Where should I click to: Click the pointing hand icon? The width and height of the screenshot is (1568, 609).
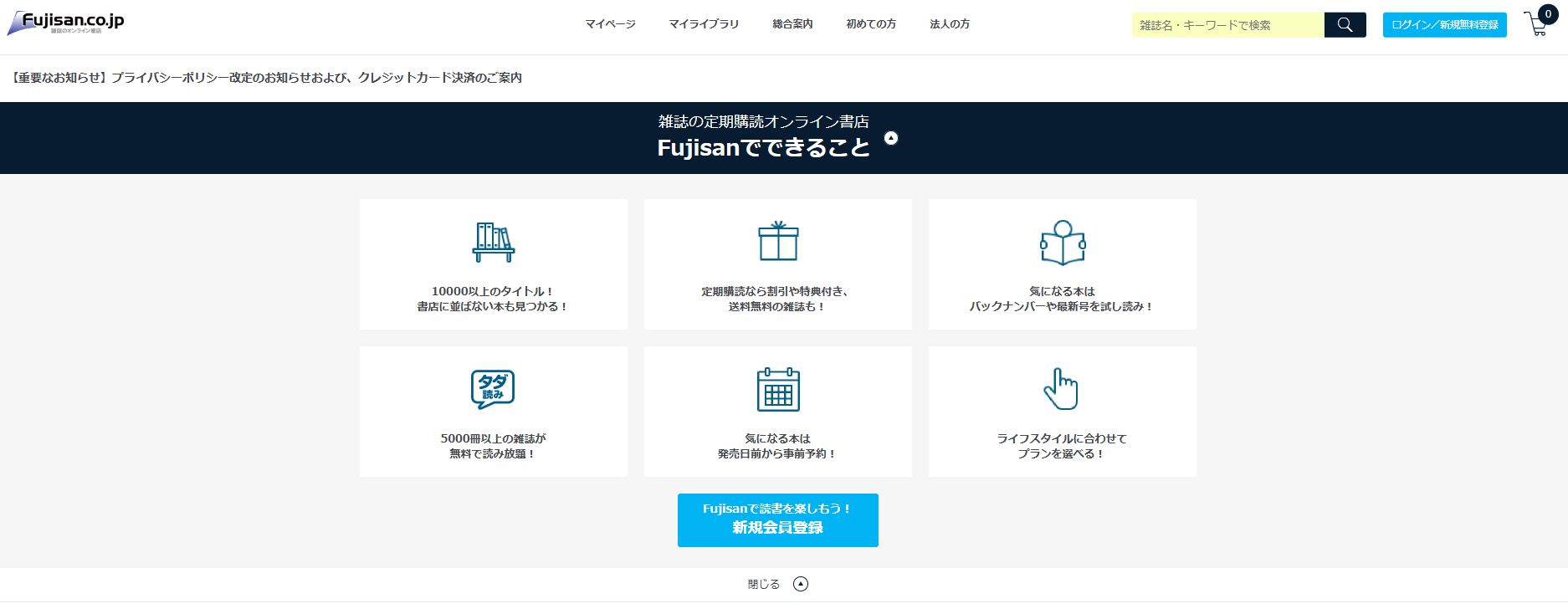coord(1061,389)
